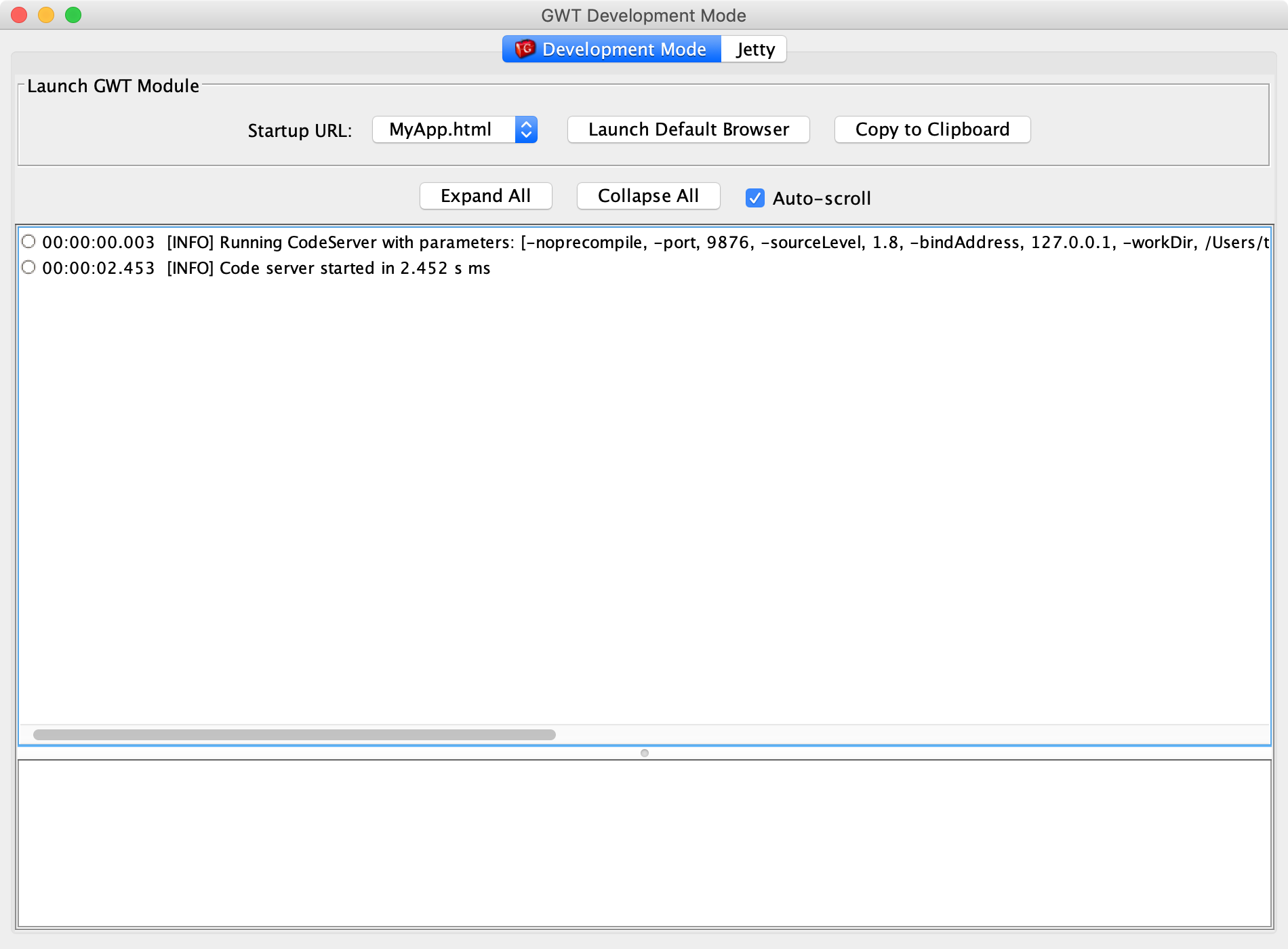This screenshot has height=949, width=1288.
Task: Close the GWT Development Mode window
Action: pos(19,15)
